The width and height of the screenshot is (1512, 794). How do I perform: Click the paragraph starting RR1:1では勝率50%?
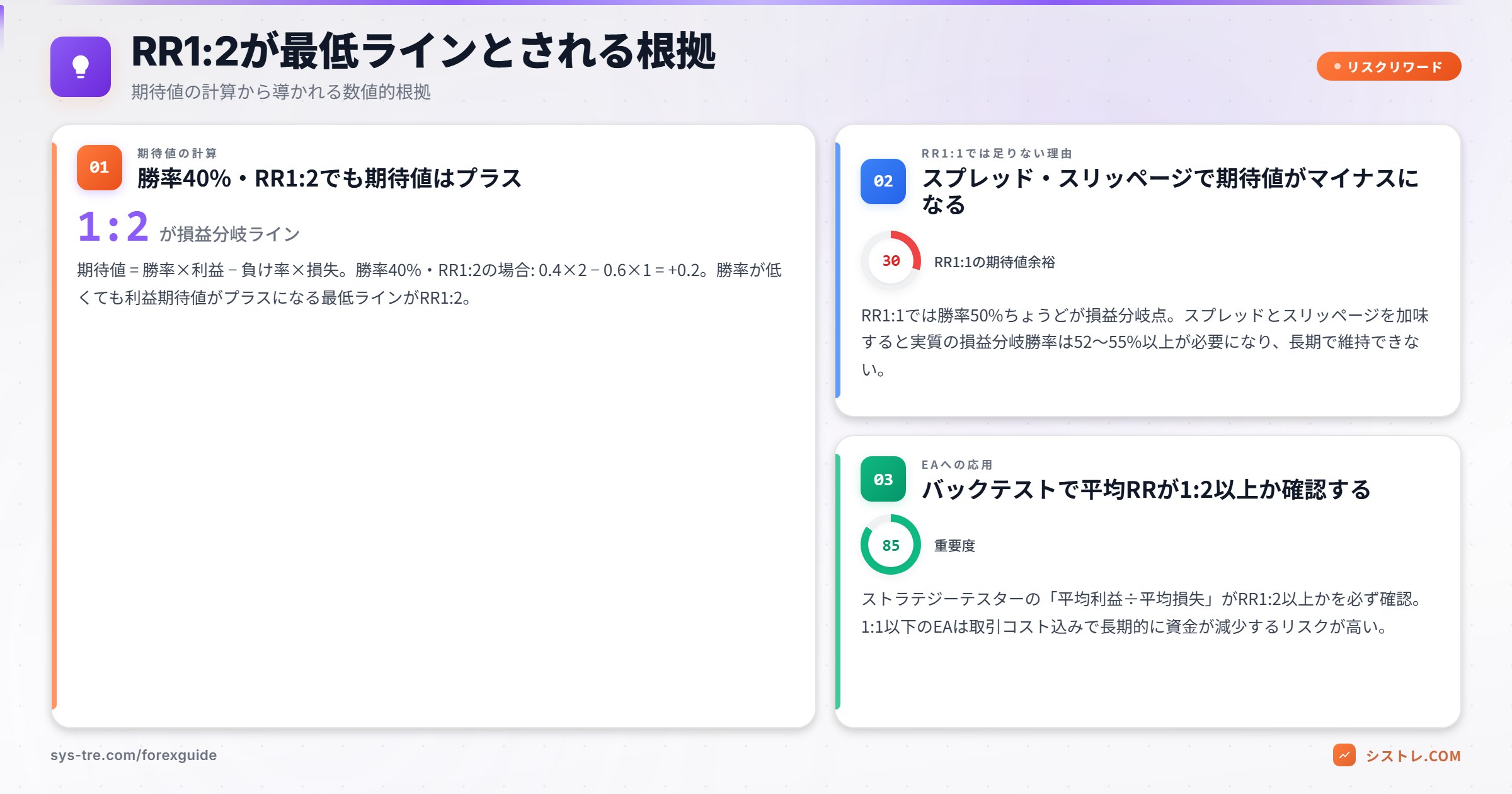[1145, 342]
